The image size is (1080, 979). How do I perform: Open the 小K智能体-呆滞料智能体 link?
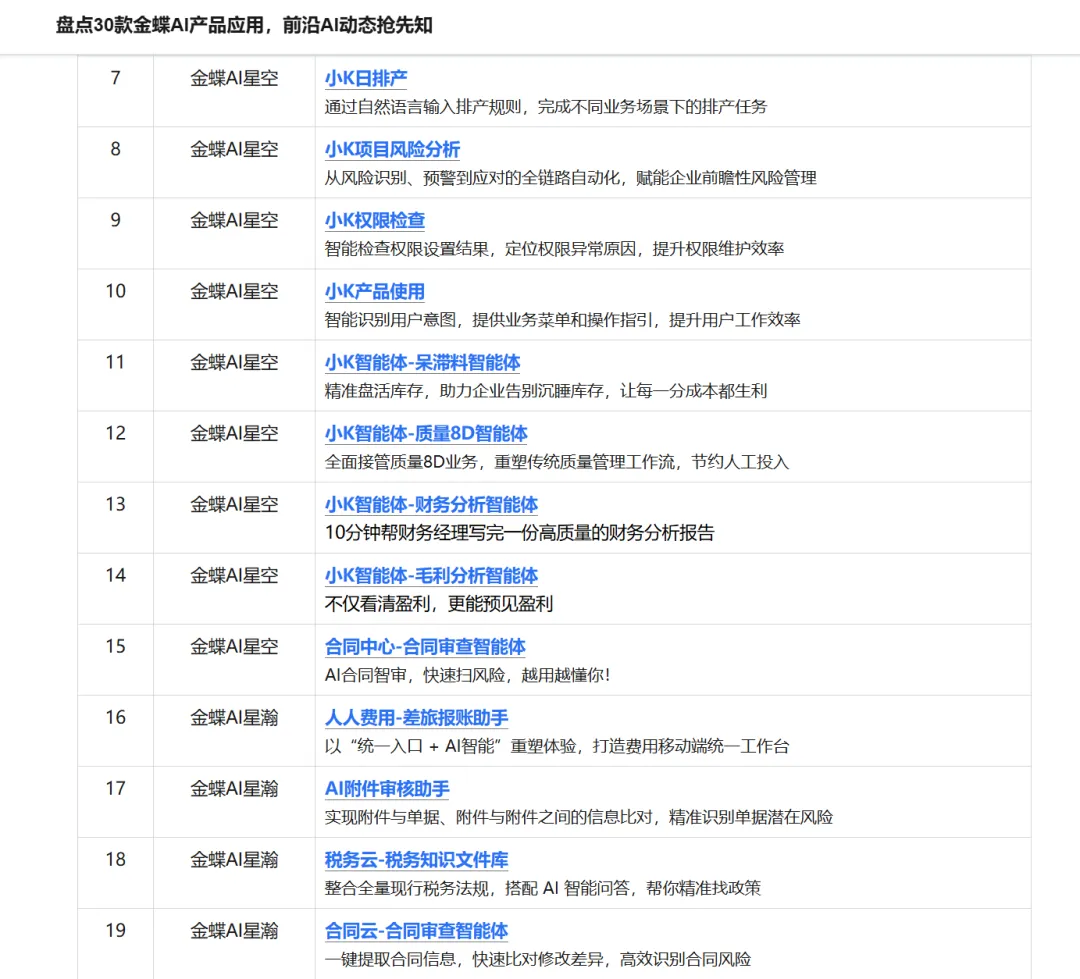pyautogui.click(x=422, y=362)
